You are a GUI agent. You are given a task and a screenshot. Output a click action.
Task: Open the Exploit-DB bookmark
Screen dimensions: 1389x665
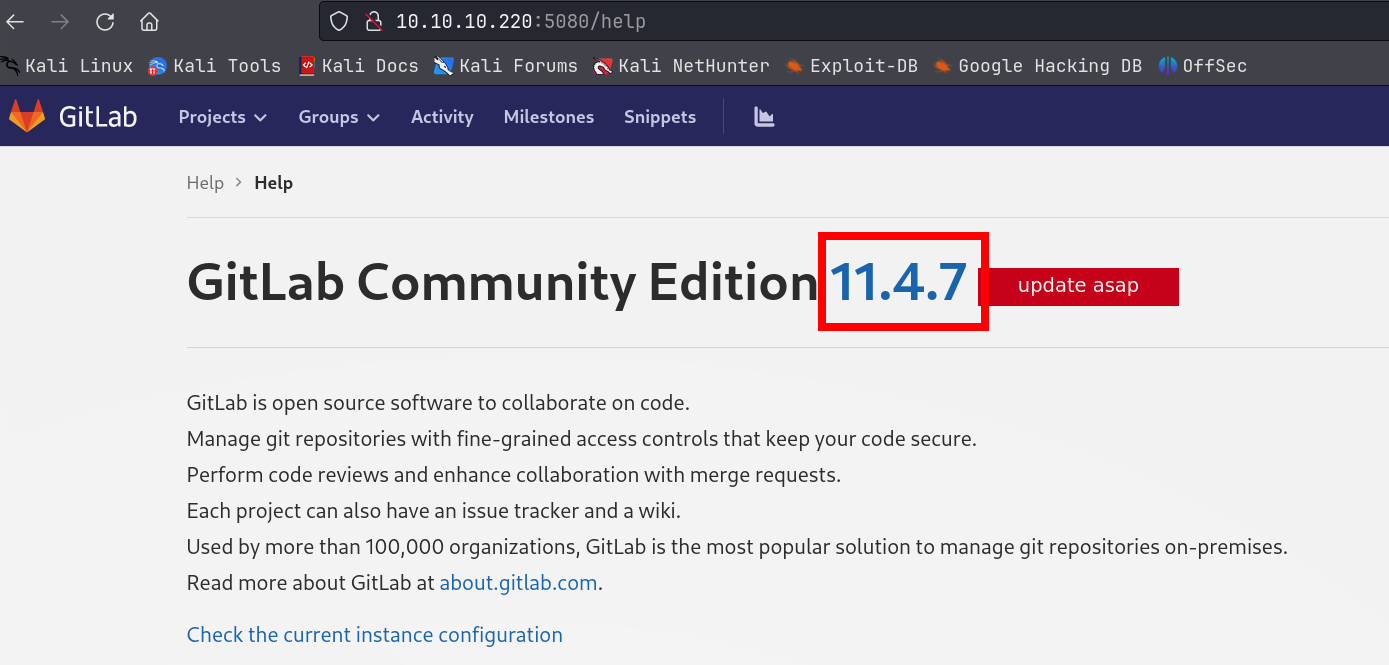click(851, 66)
